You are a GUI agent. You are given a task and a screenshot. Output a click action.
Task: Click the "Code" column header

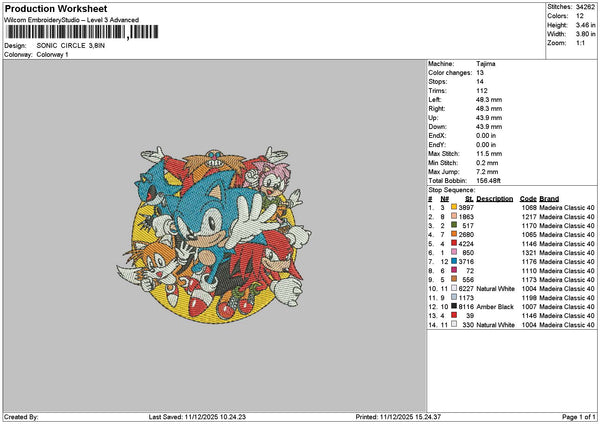528,199
